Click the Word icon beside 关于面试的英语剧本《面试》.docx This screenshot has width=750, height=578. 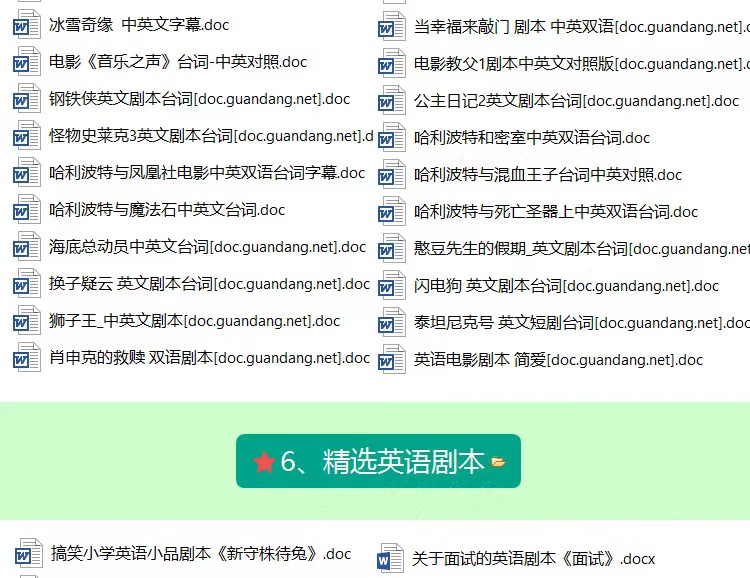390,558
